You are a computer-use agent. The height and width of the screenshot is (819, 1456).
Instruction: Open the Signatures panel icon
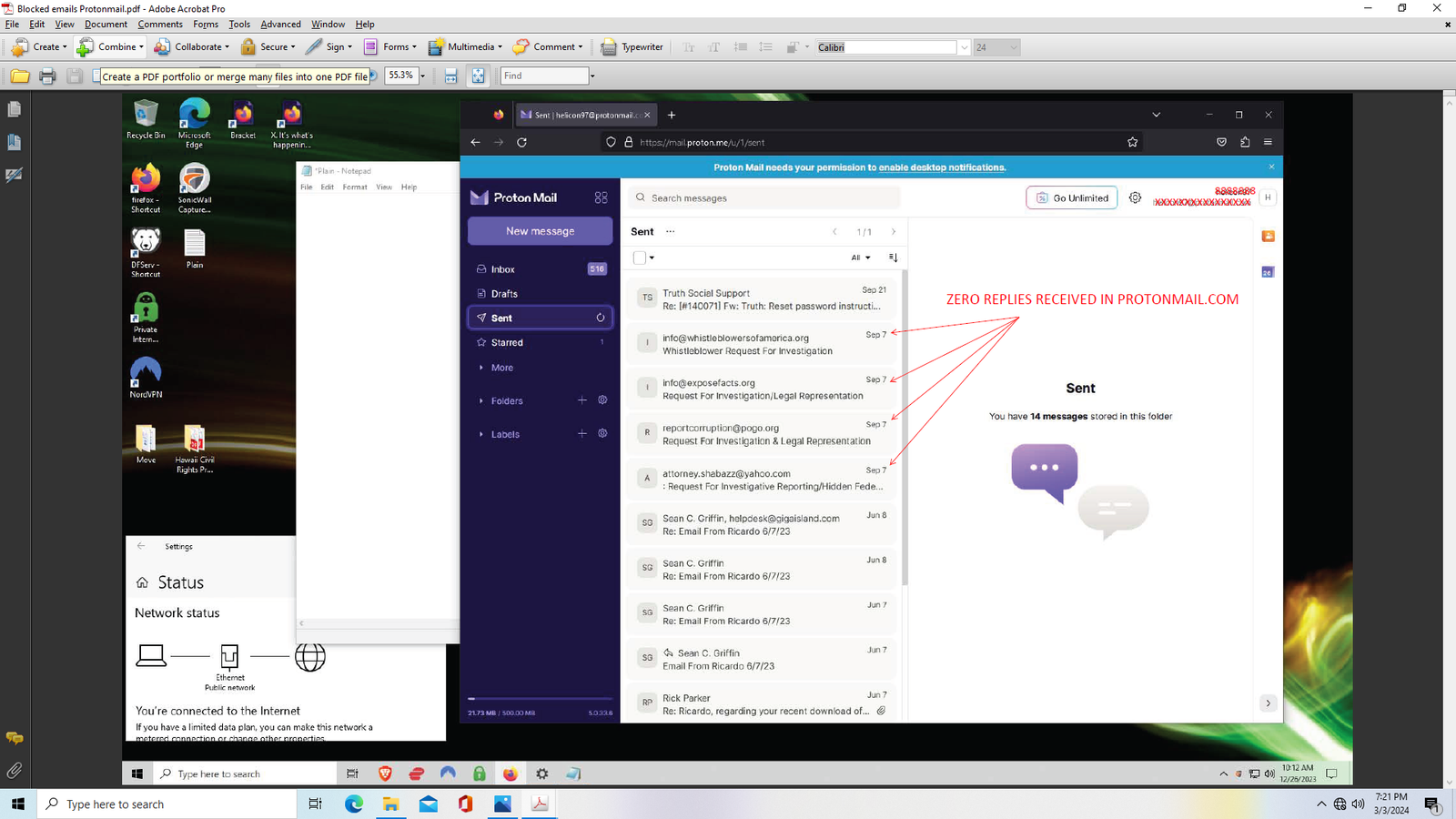pyautogui.click(x=14, y=175)
